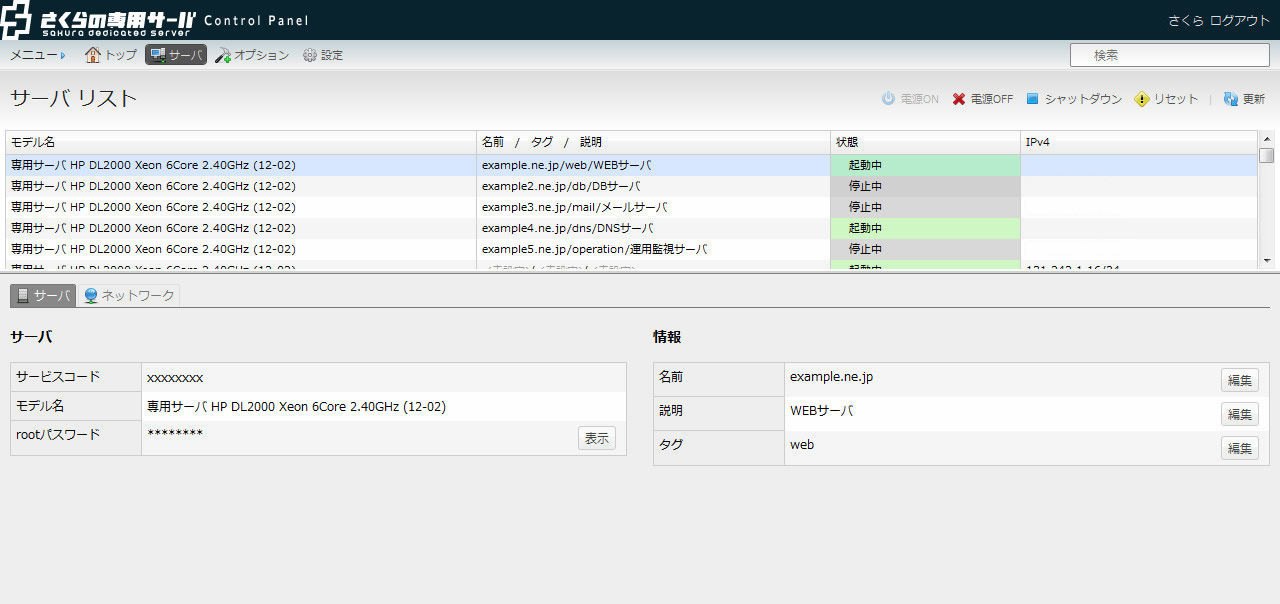Edit the タグ web value
The image size is (1280, 604).
tap(1239, 448)
